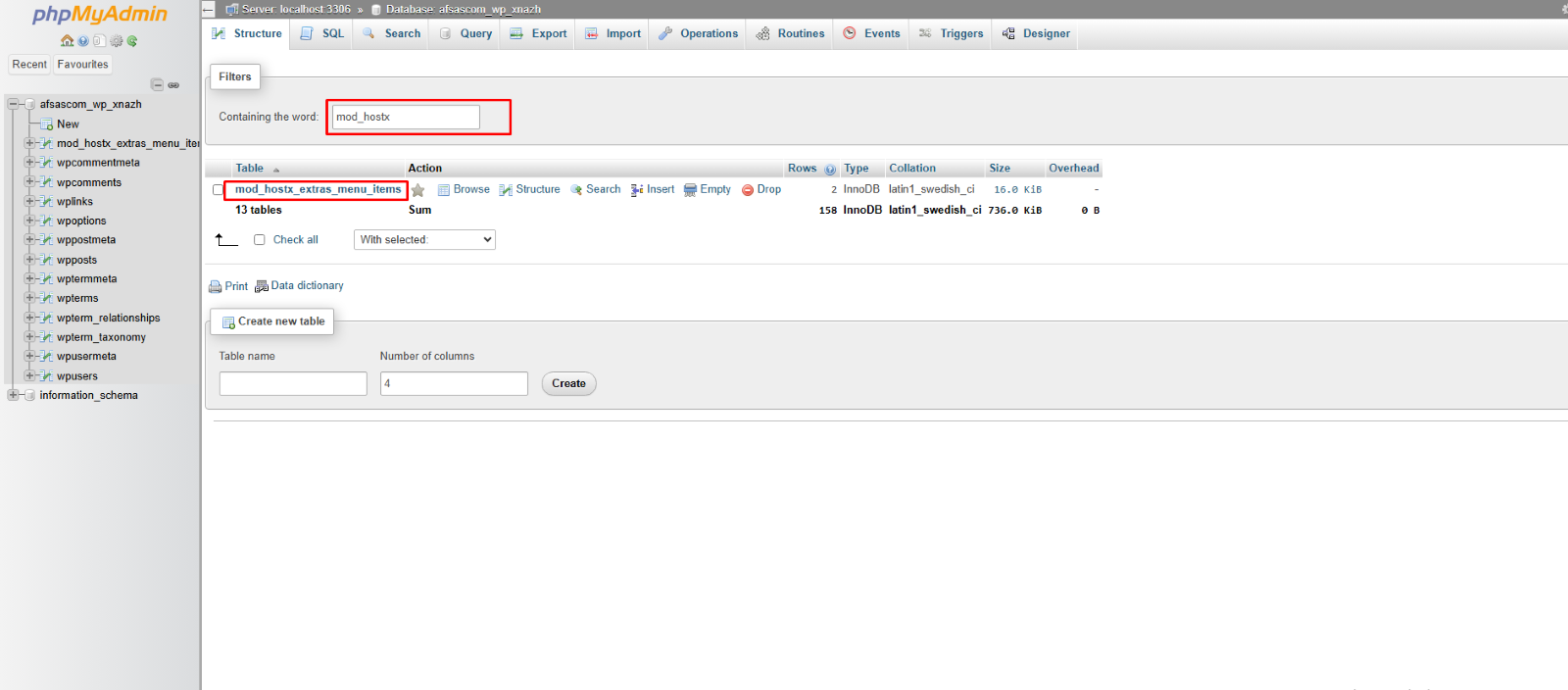Open navigation panel settings gear icon

[x=116, y=41]
